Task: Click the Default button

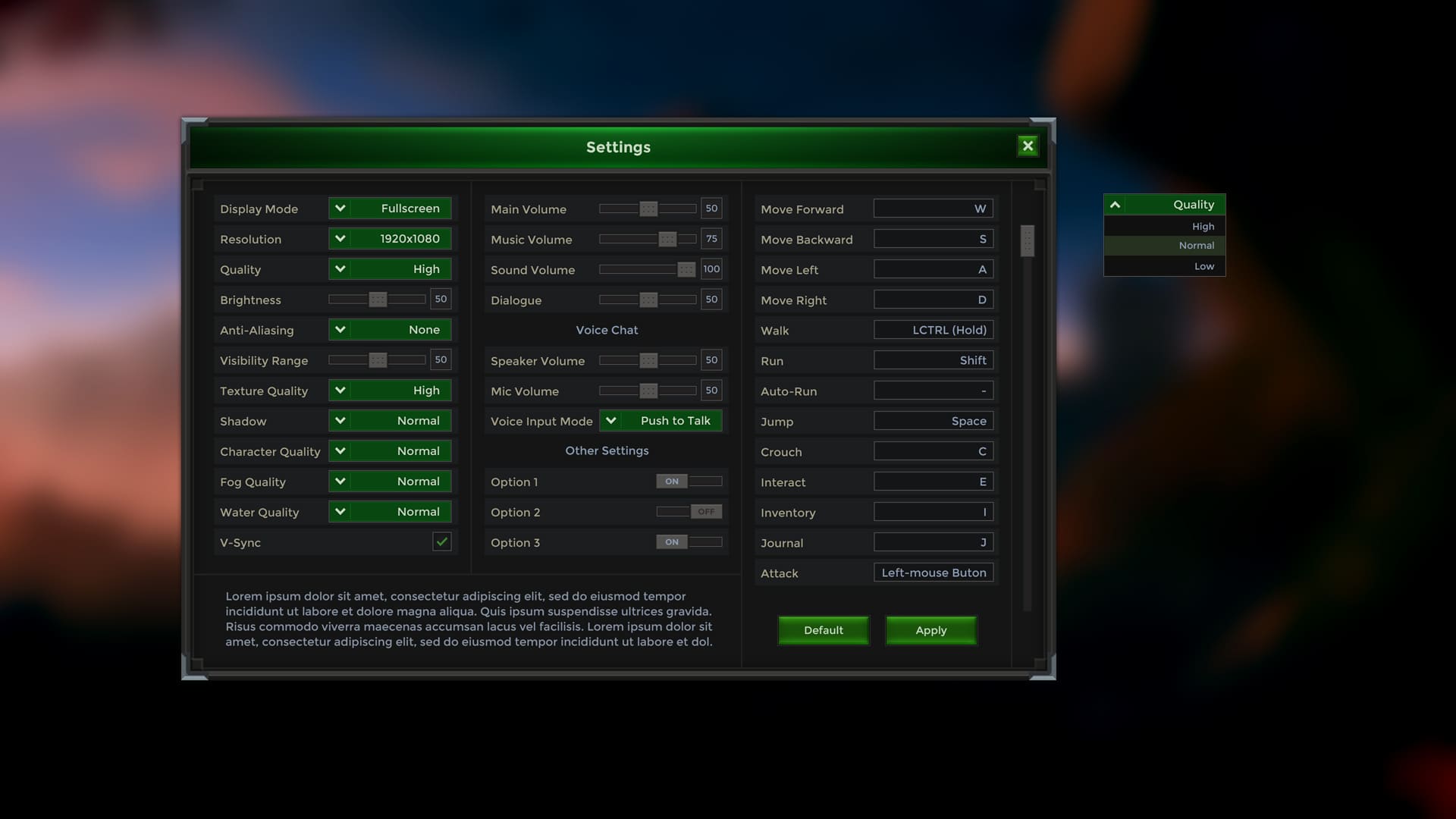Action: tap(824, 630)
